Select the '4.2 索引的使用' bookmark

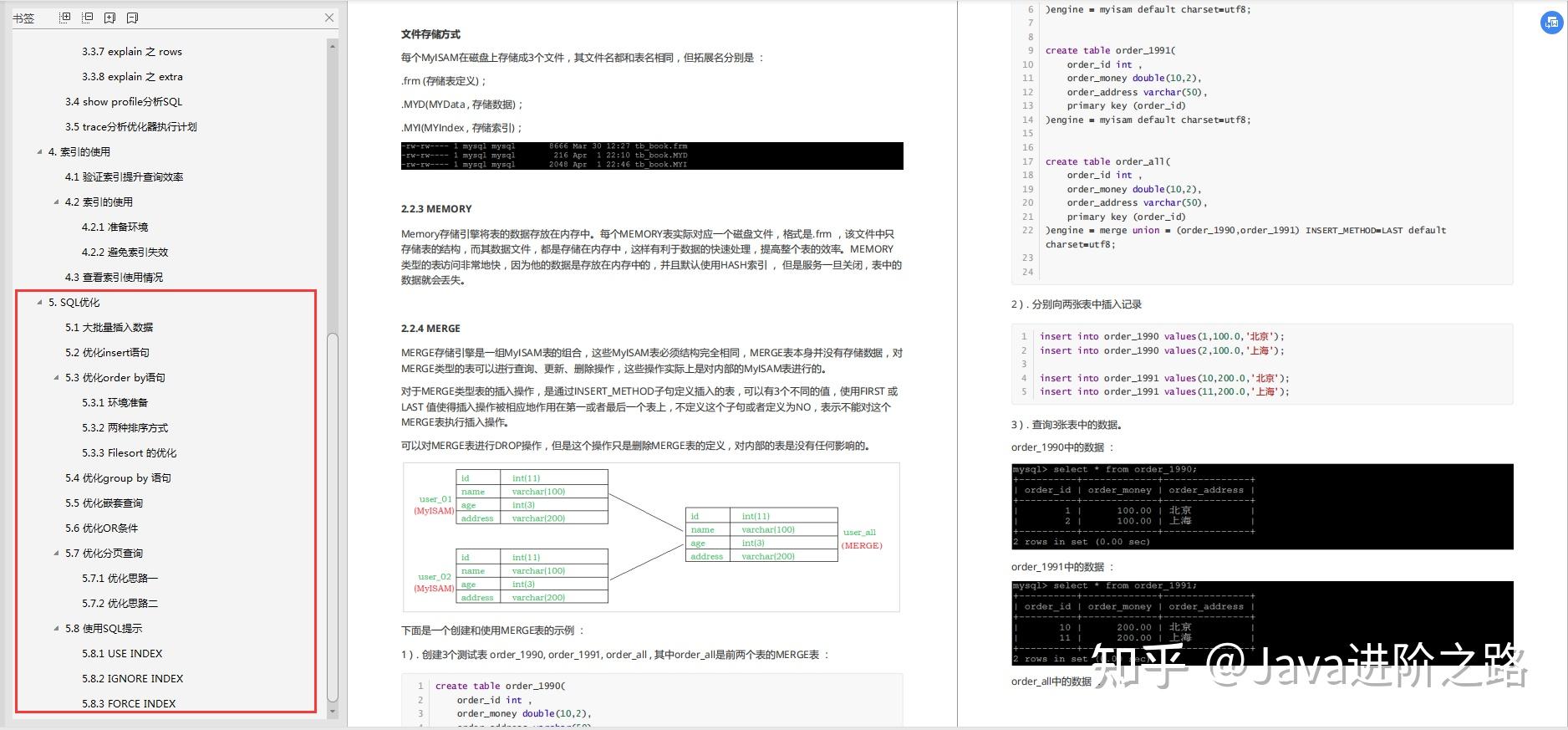tap(99, 202)
